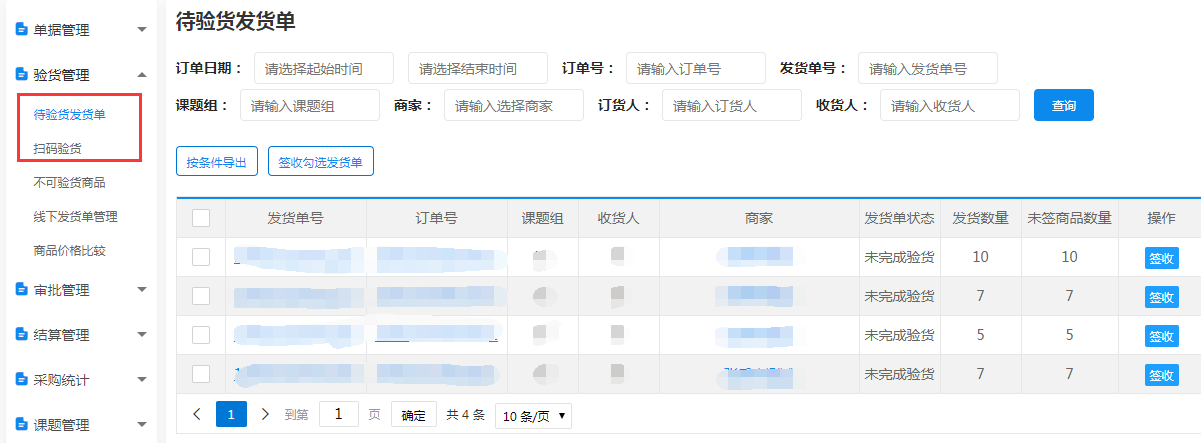Click the 课题管理 sidebar icon
1201x443 pixels.
click(21, 425)
